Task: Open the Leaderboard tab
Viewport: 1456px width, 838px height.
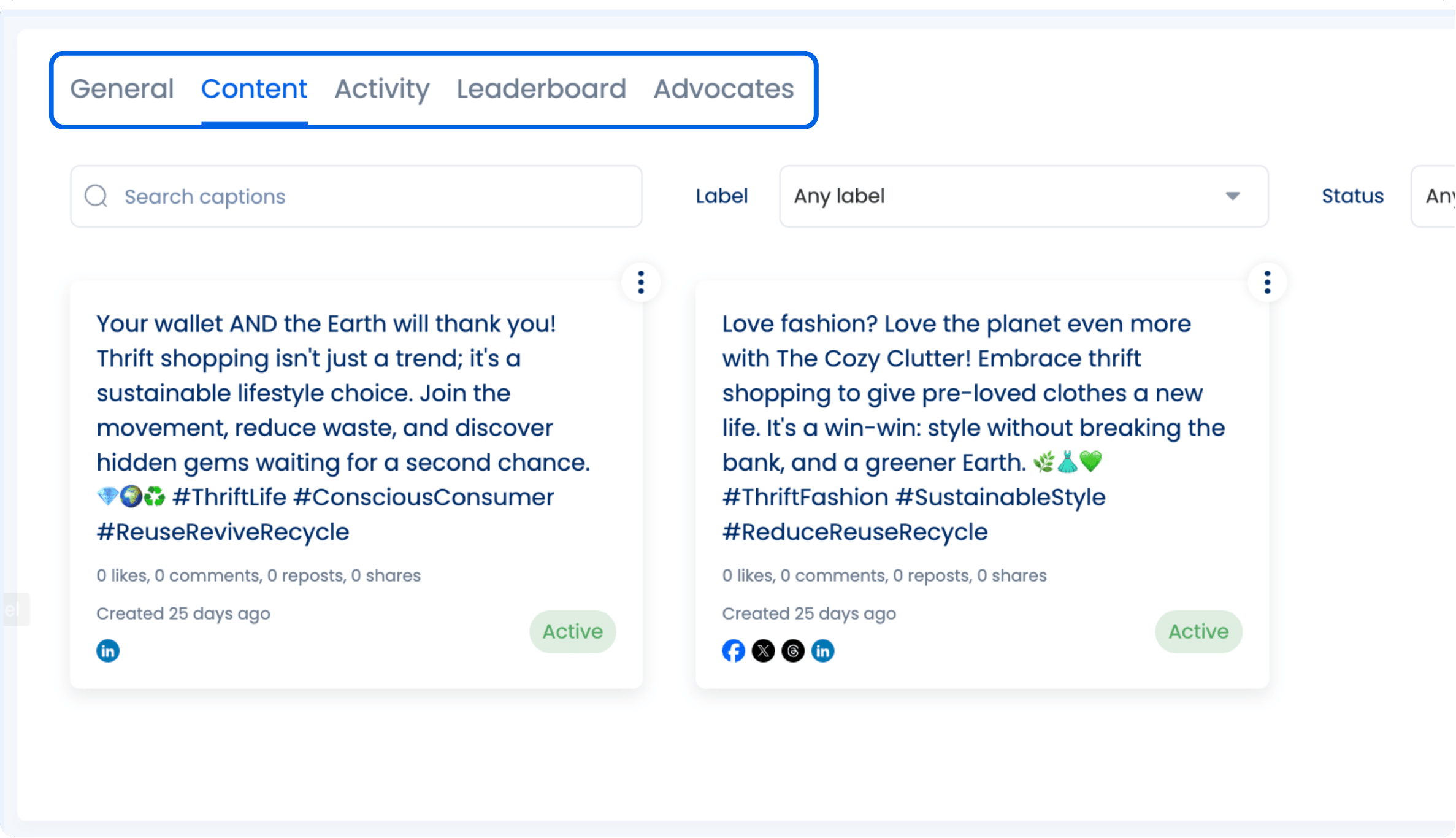Action: [540, 89]
